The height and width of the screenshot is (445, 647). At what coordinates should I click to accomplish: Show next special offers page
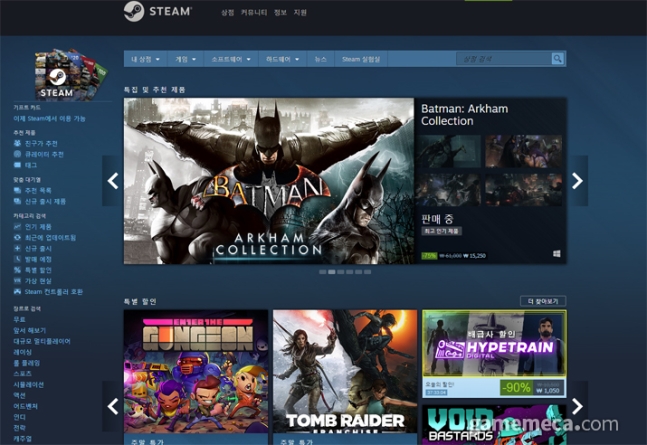577,406
